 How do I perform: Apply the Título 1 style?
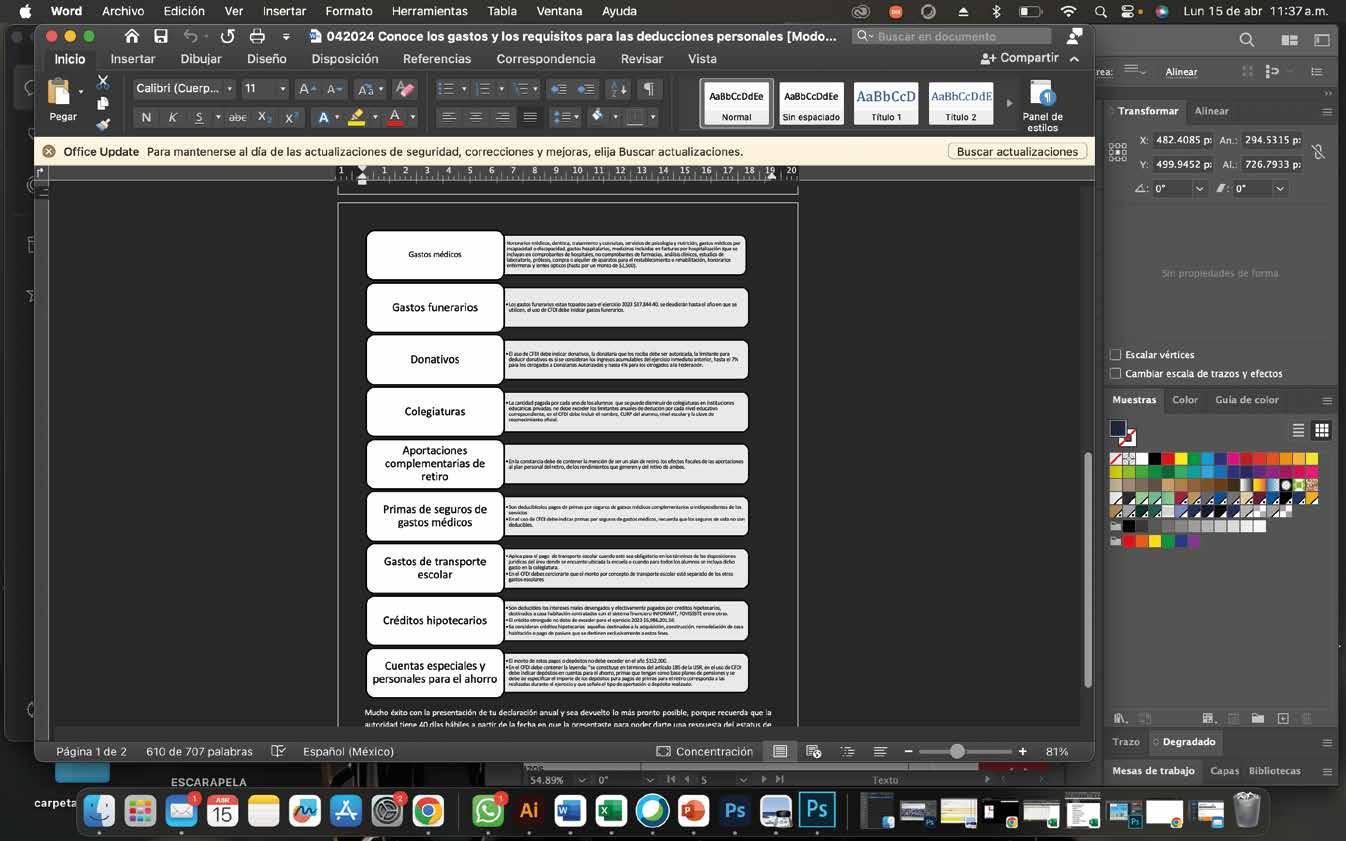[886, 103]
